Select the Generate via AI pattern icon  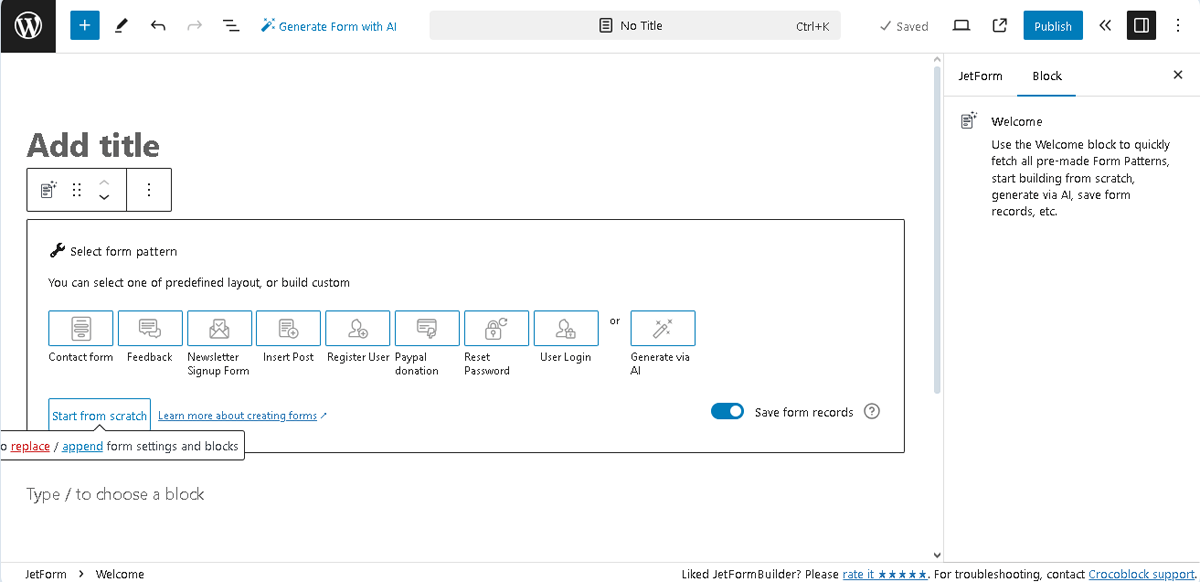[662, 327]
